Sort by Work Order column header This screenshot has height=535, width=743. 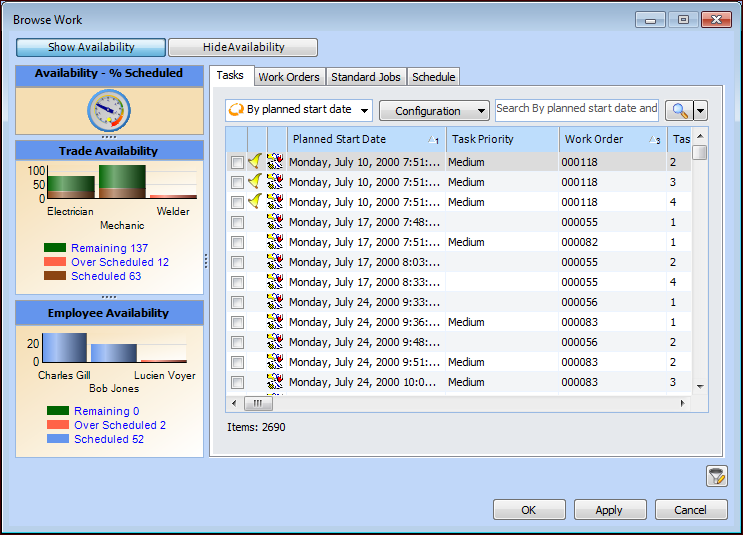[x=613, y=139]
